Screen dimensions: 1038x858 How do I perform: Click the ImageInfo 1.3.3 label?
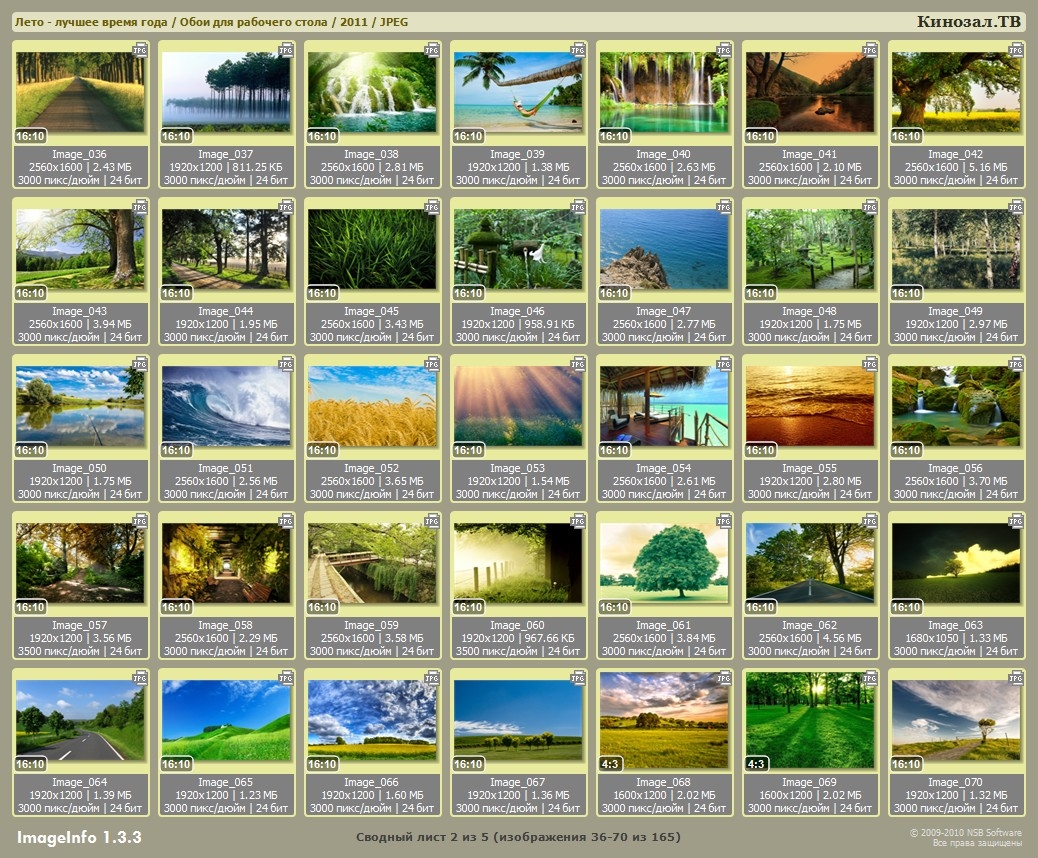[79, 837]
